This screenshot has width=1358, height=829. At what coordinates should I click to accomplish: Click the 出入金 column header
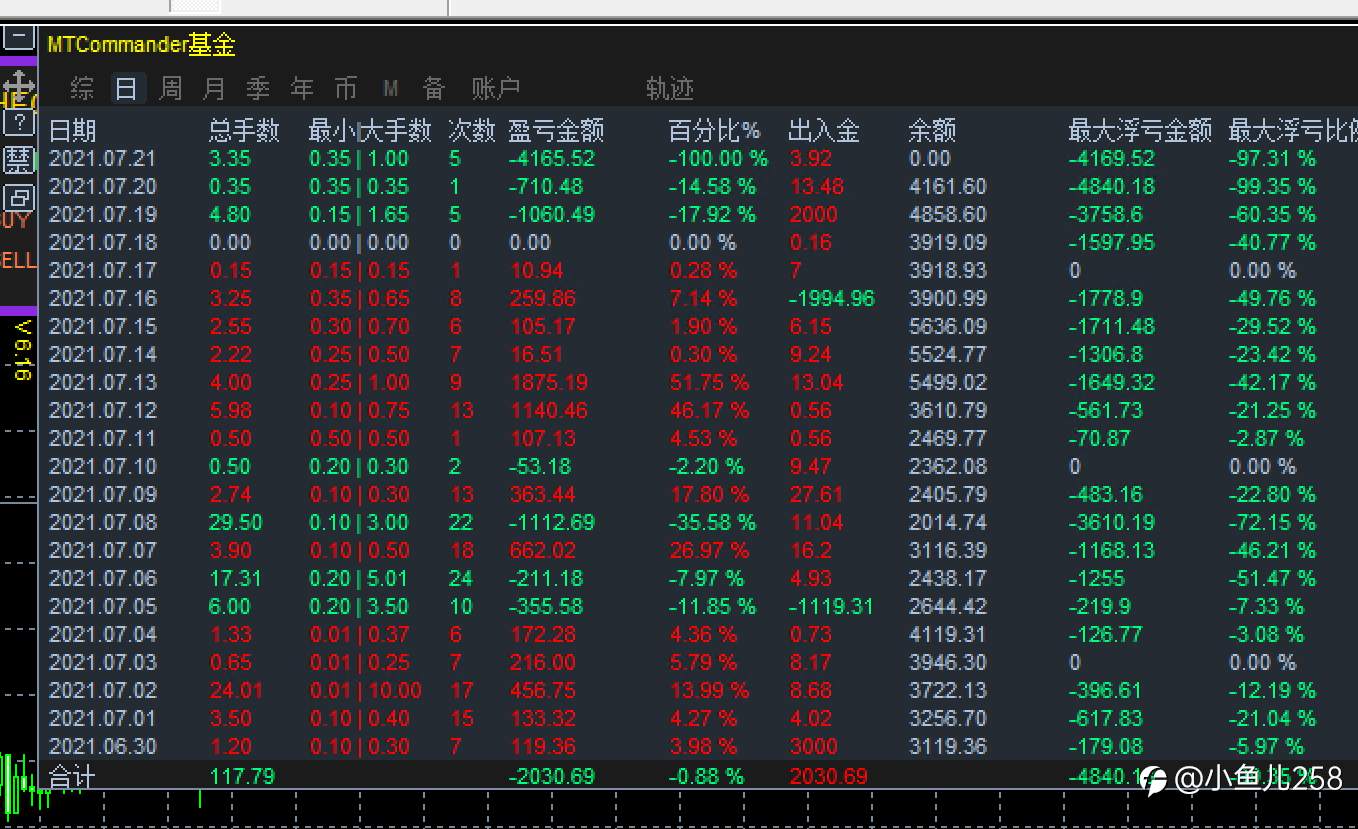824,131
